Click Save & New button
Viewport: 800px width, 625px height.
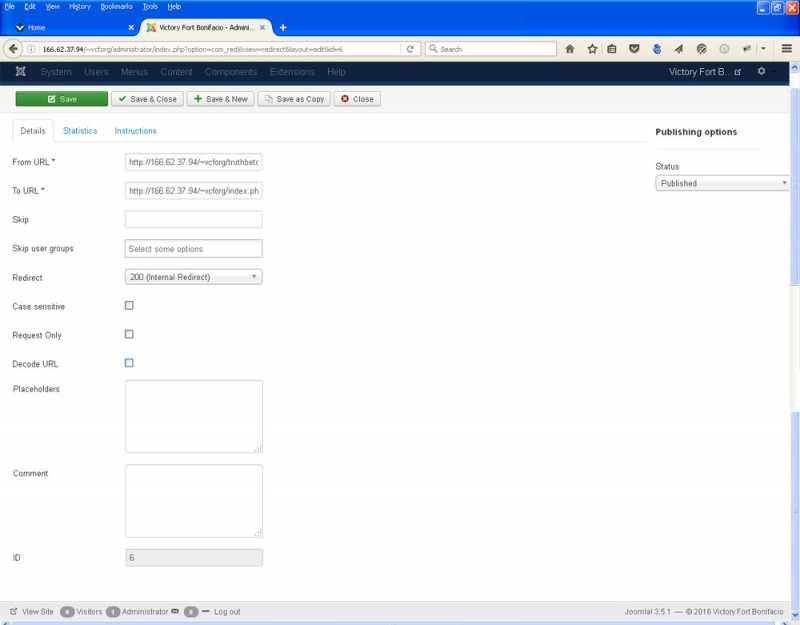pos(220,99)
